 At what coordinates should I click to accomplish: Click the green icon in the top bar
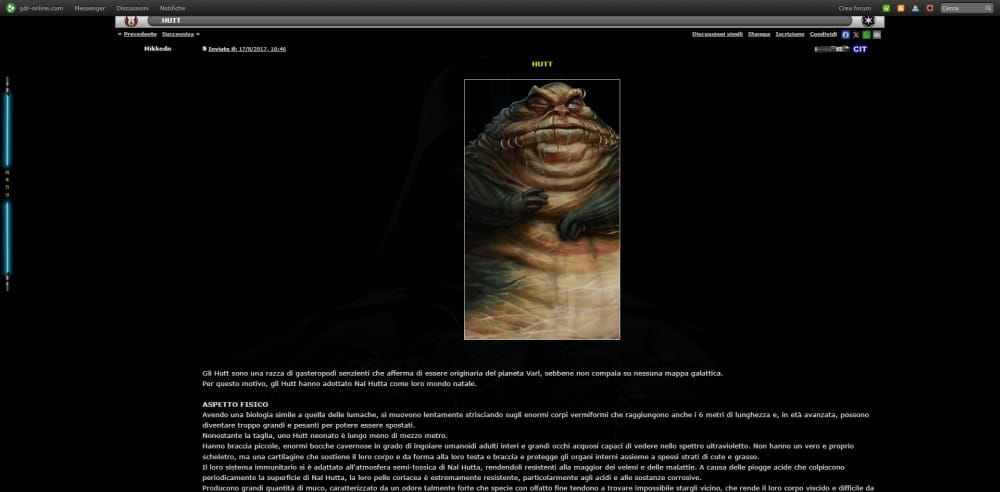click(x=886, y=8)
